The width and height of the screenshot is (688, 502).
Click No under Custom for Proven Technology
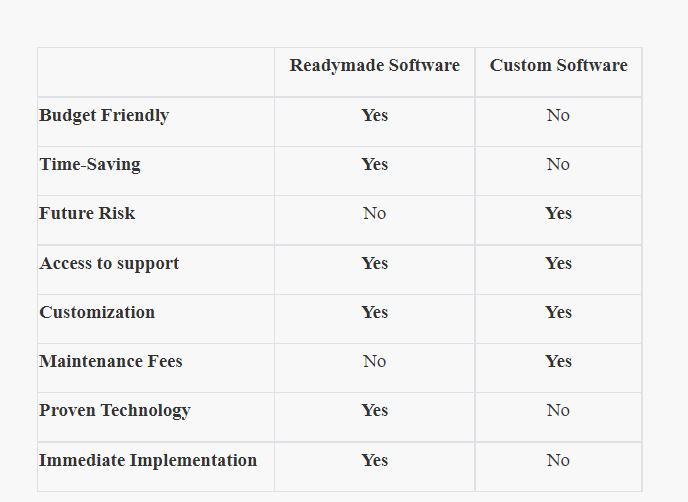pos(558,410)
